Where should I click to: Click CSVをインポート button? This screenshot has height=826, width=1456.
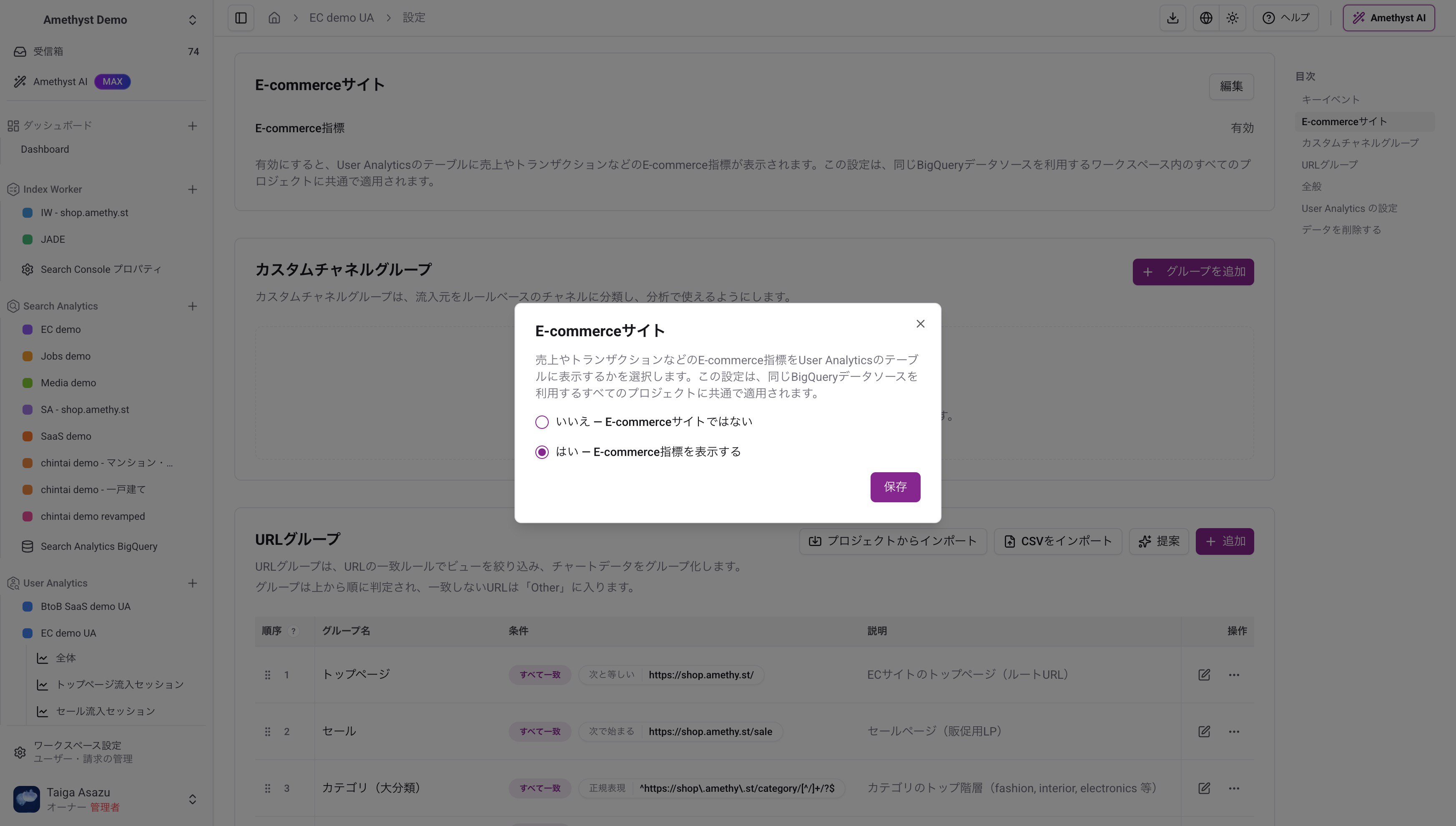[x=1057, y=541]
